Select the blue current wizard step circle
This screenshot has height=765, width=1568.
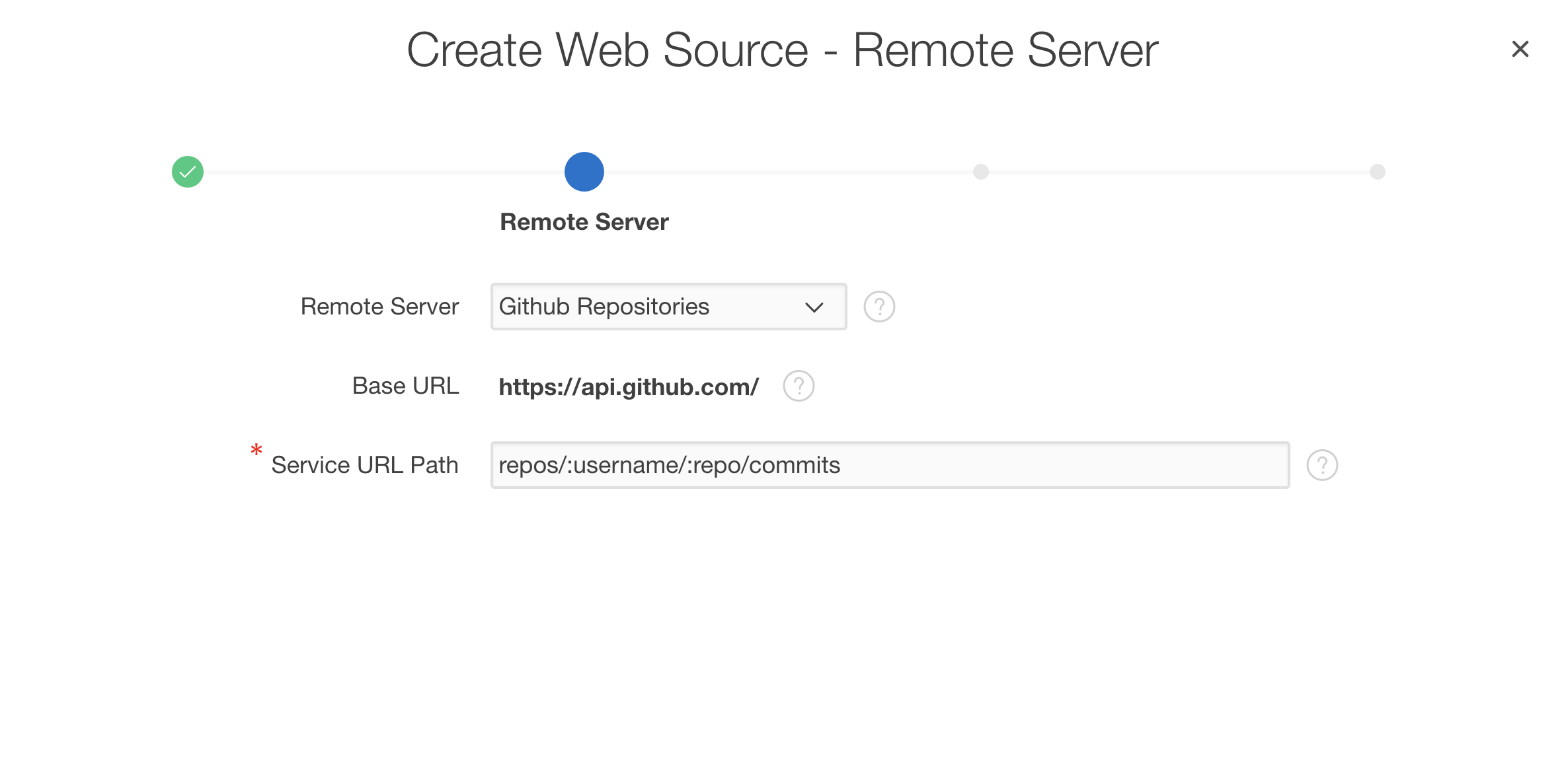[584, 172]
